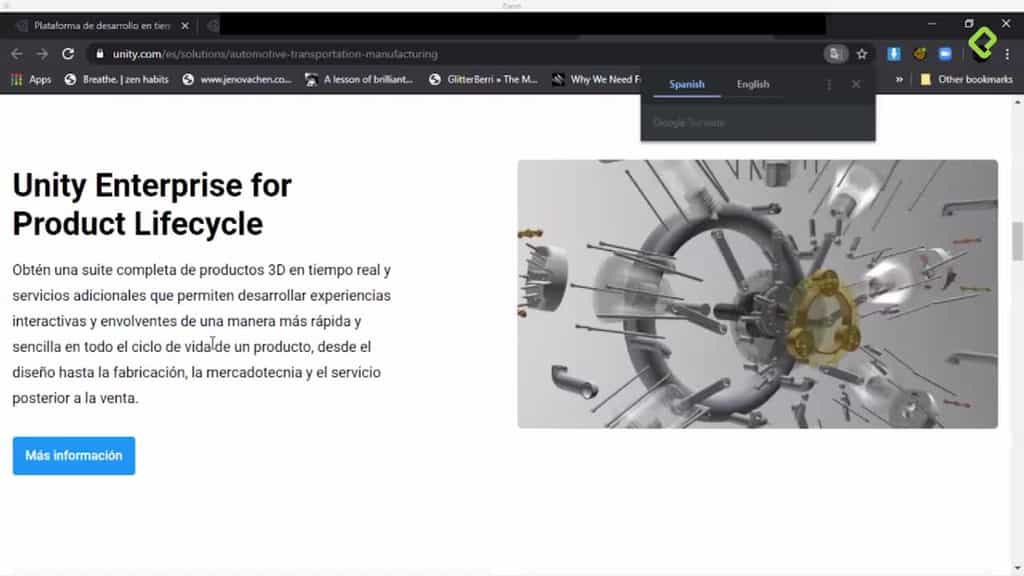Restore down the Chrome window
Viewport: 1024px width, 576px height.
[x=969, y=24]
